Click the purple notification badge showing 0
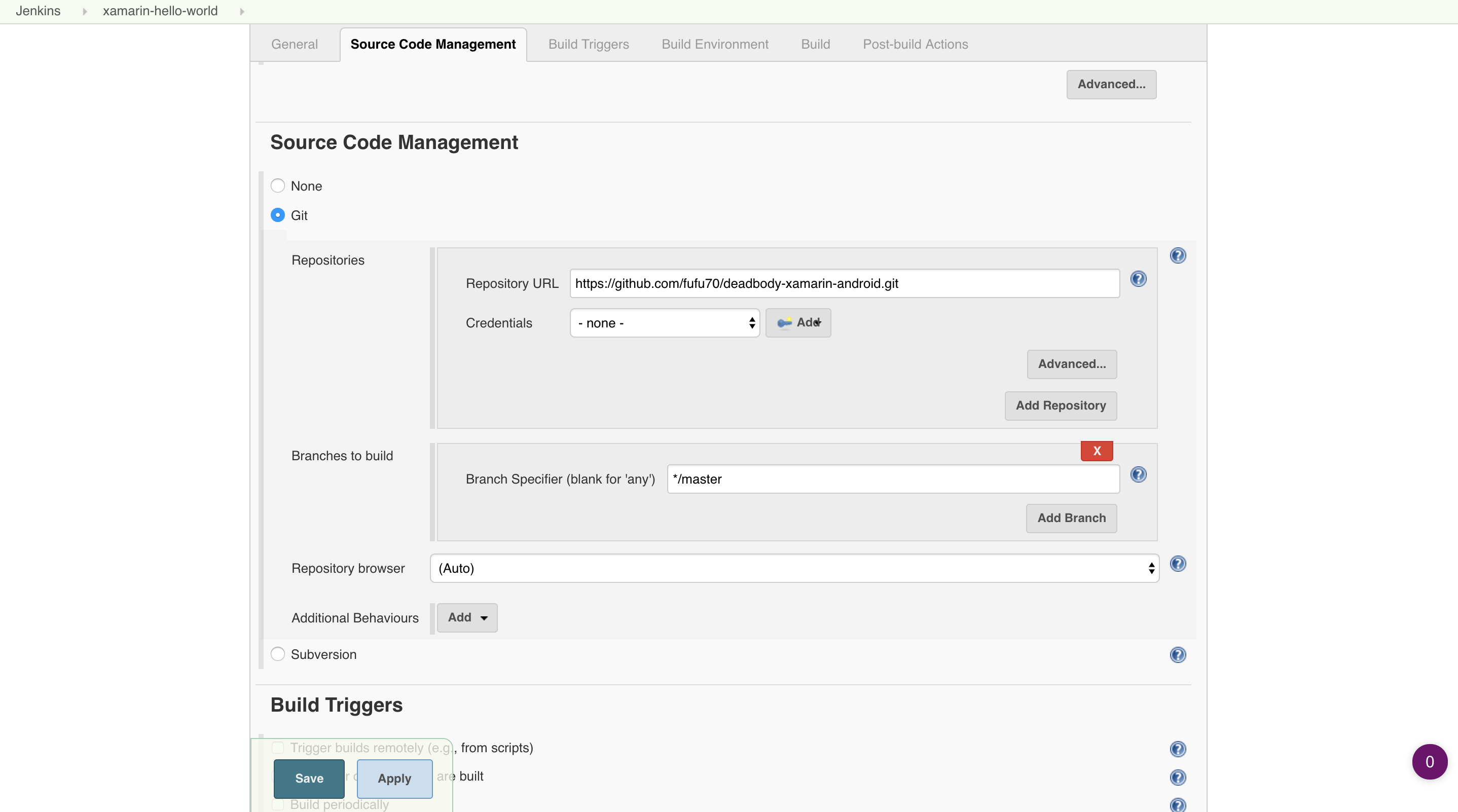This screenshot has width=1458, height=812. (1430, 762)
